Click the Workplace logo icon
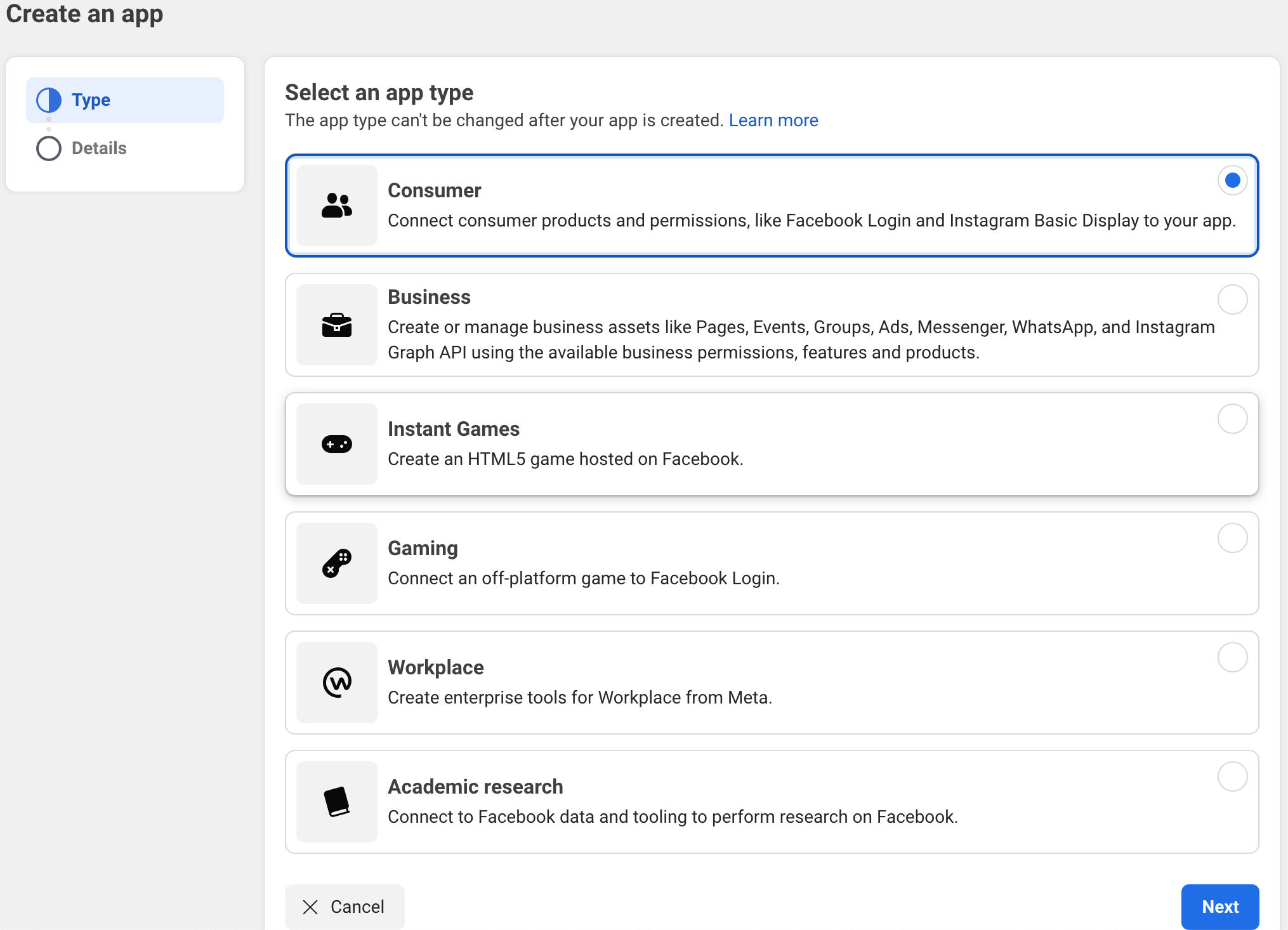This screenshot has height=930, width=1288. [337, 683]
